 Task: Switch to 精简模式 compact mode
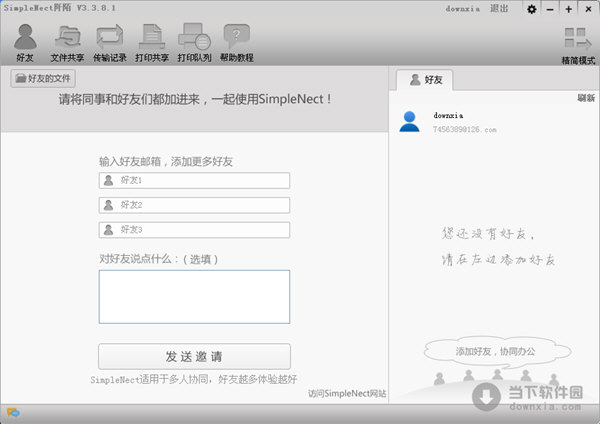(578, 46)
